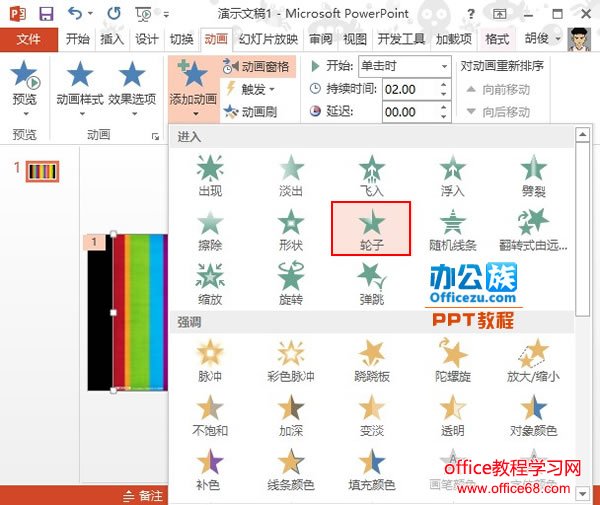Open the 视图 view tab
The image size is (600, 505).
tap(355, 39)
